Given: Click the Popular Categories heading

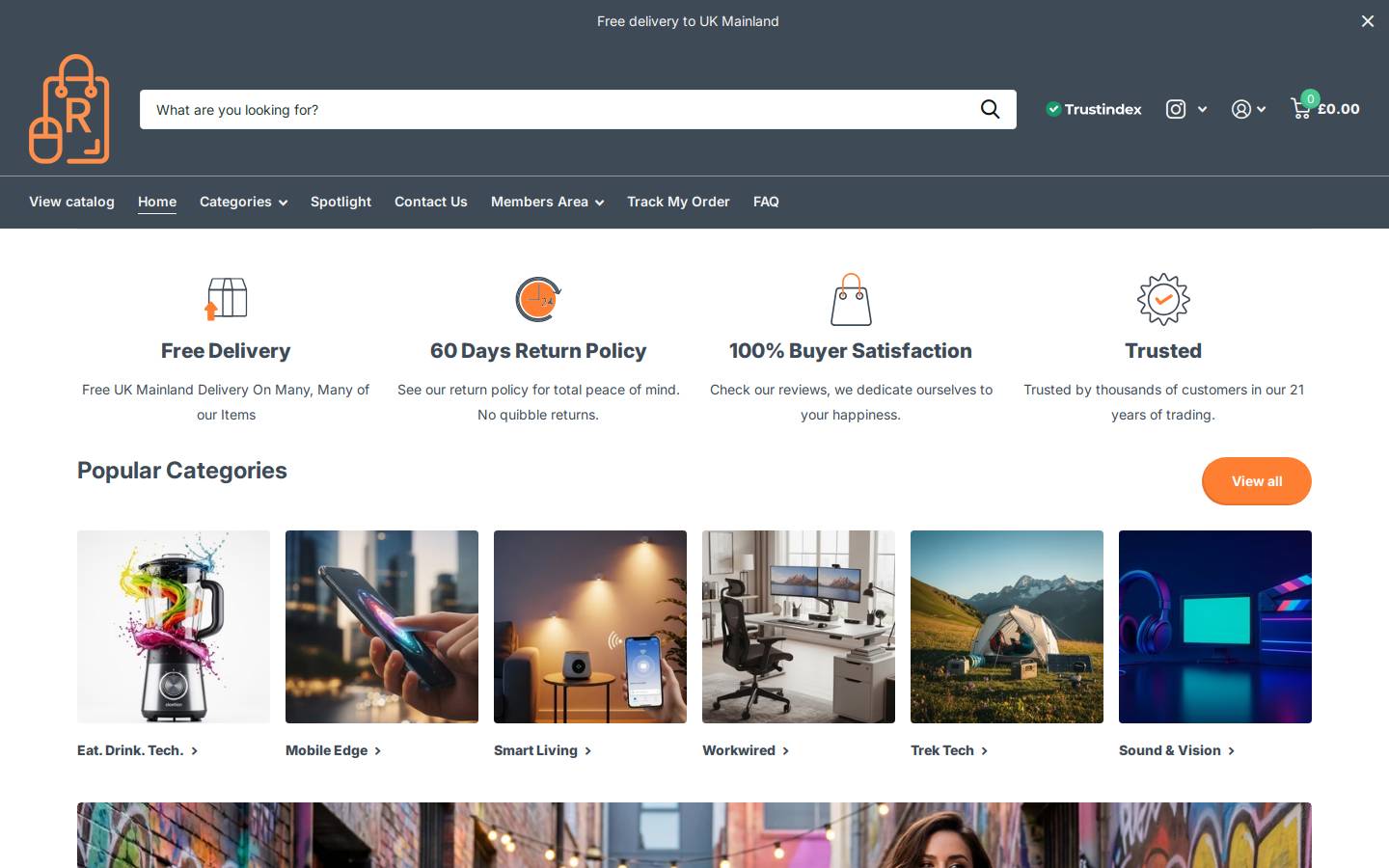Looking at the screenshot, I should point(182,471).
